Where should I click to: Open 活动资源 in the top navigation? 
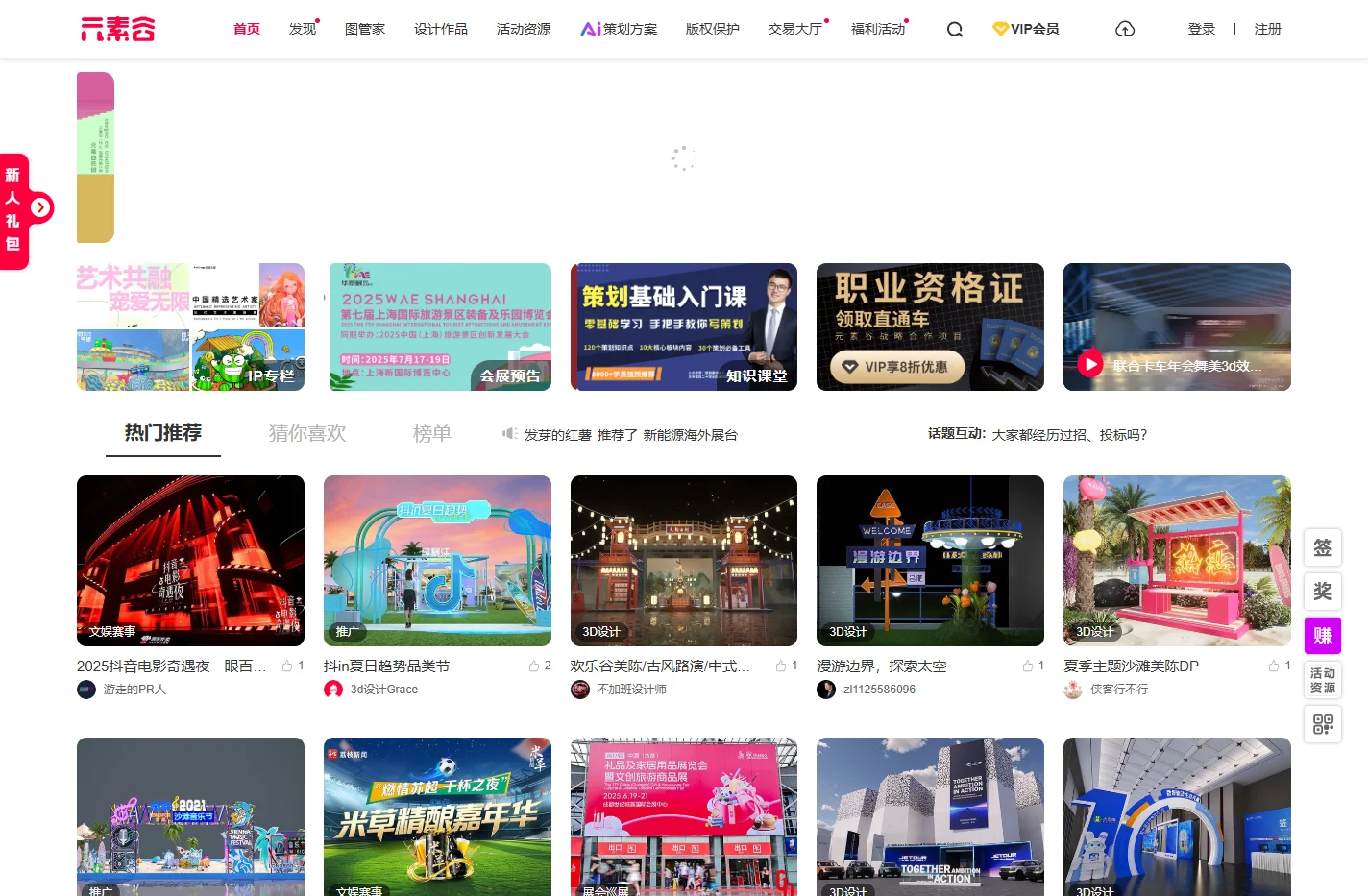pos(524,29)
